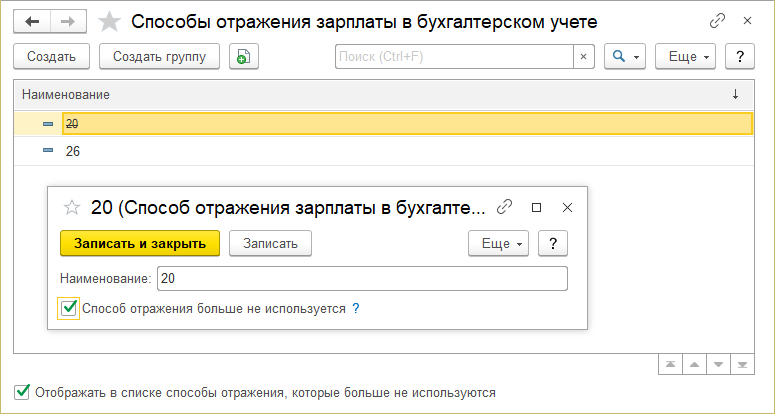
Task: Add the list window to favorites
Action: click(x=112, y=21)
